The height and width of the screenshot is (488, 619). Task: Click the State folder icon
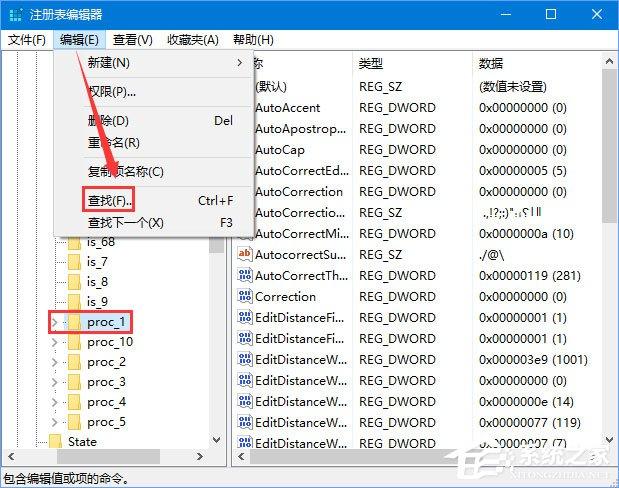(x=55, y=441)
